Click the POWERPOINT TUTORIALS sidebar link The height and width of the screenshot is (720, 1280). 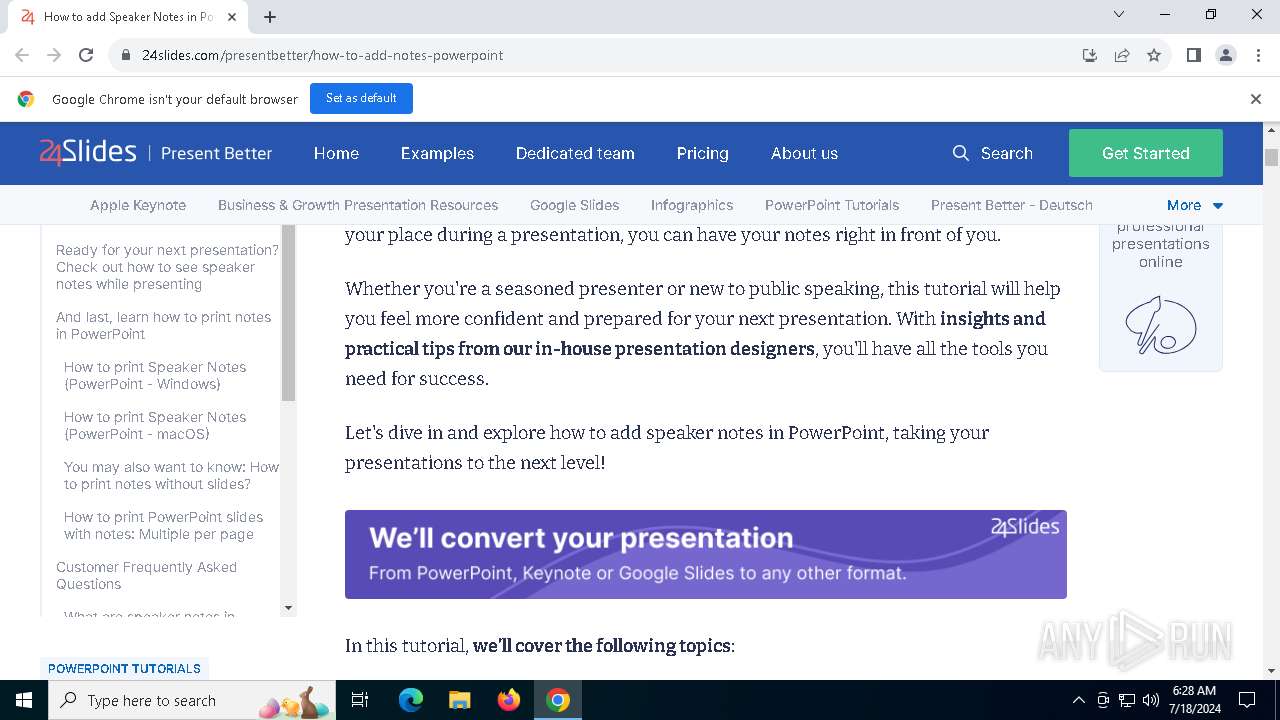(124, 668)
